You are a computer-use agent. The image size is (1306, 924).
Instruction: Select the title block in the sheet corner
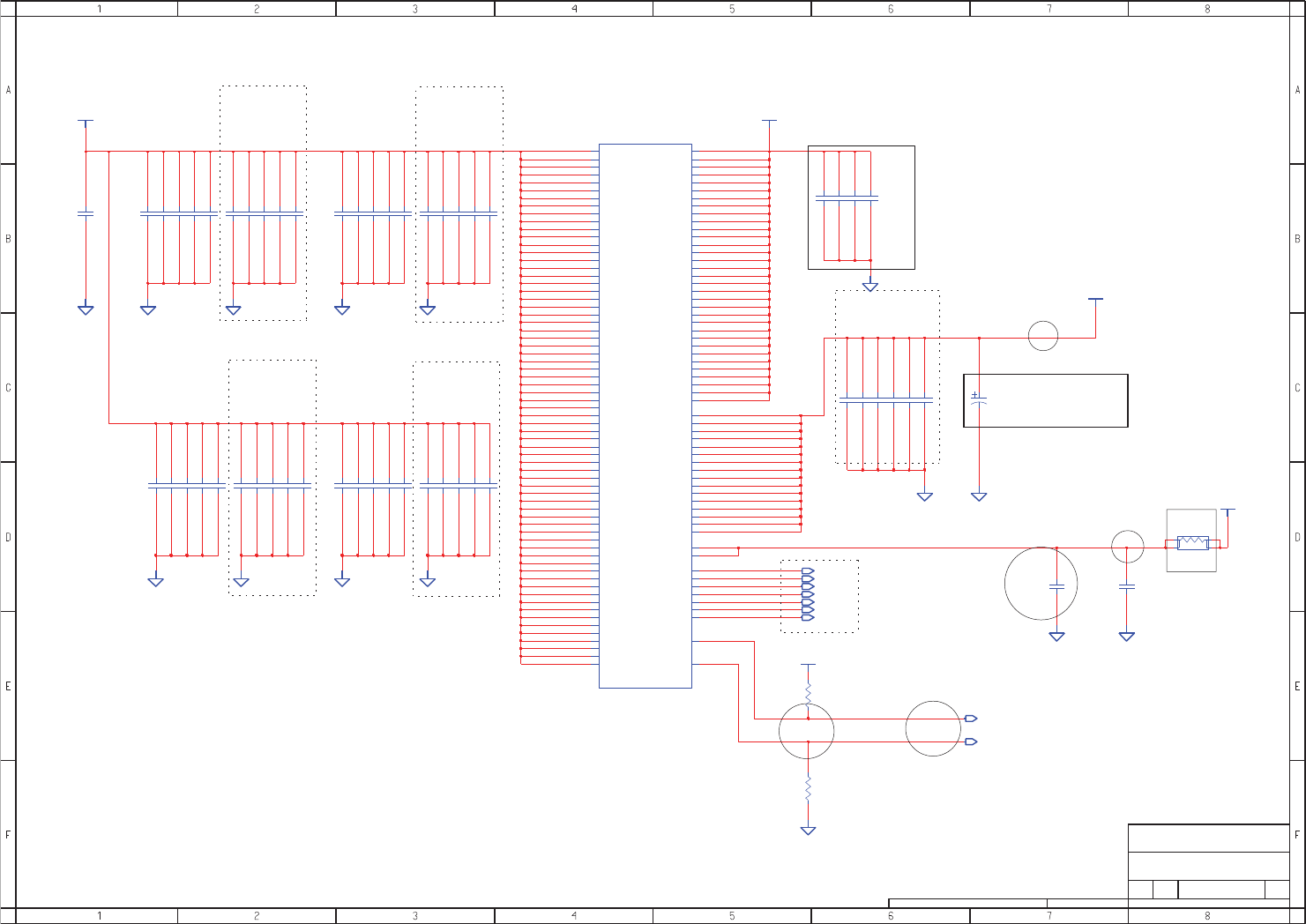click(x=1209, y=861)
